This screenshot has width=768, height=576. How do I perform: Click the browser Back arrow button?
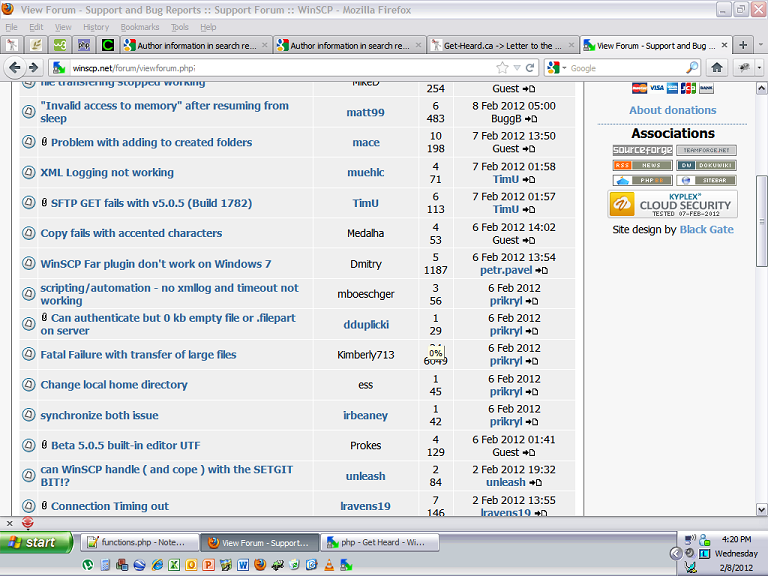point(15,68)
